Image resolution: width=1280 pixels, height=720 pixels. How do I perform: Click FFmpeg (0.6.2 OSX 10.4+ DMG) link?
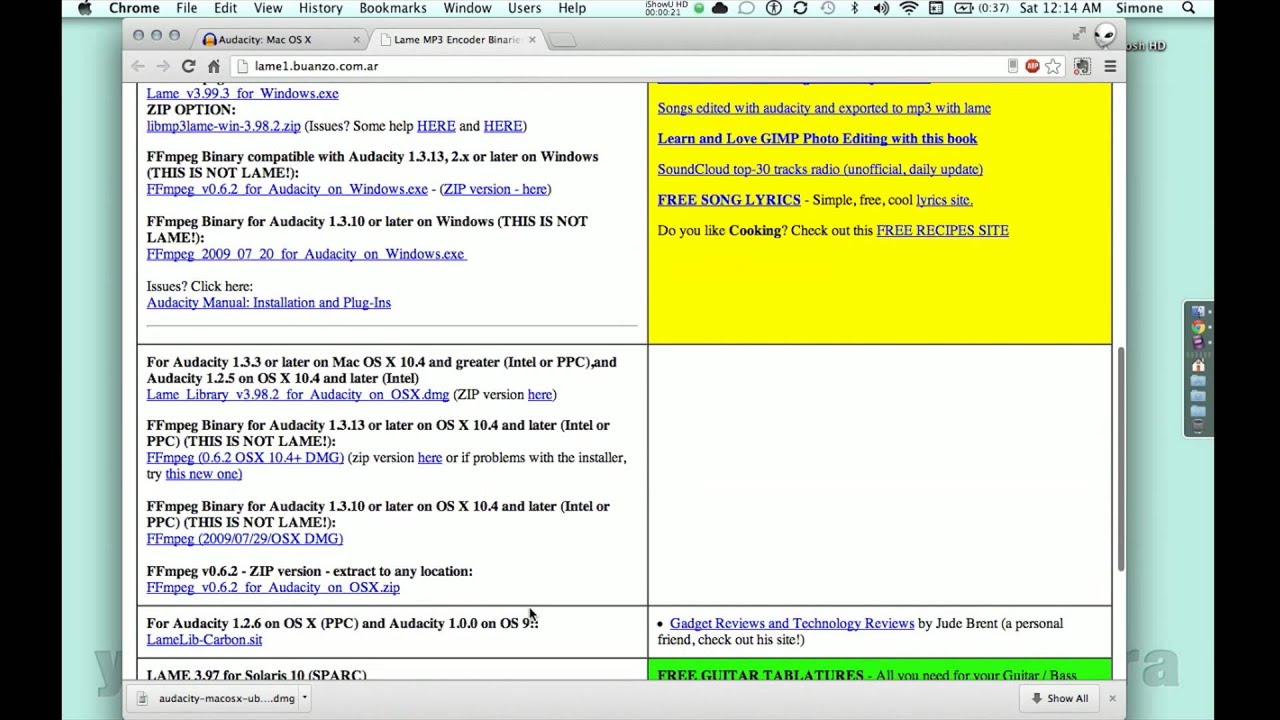(245, 457)
